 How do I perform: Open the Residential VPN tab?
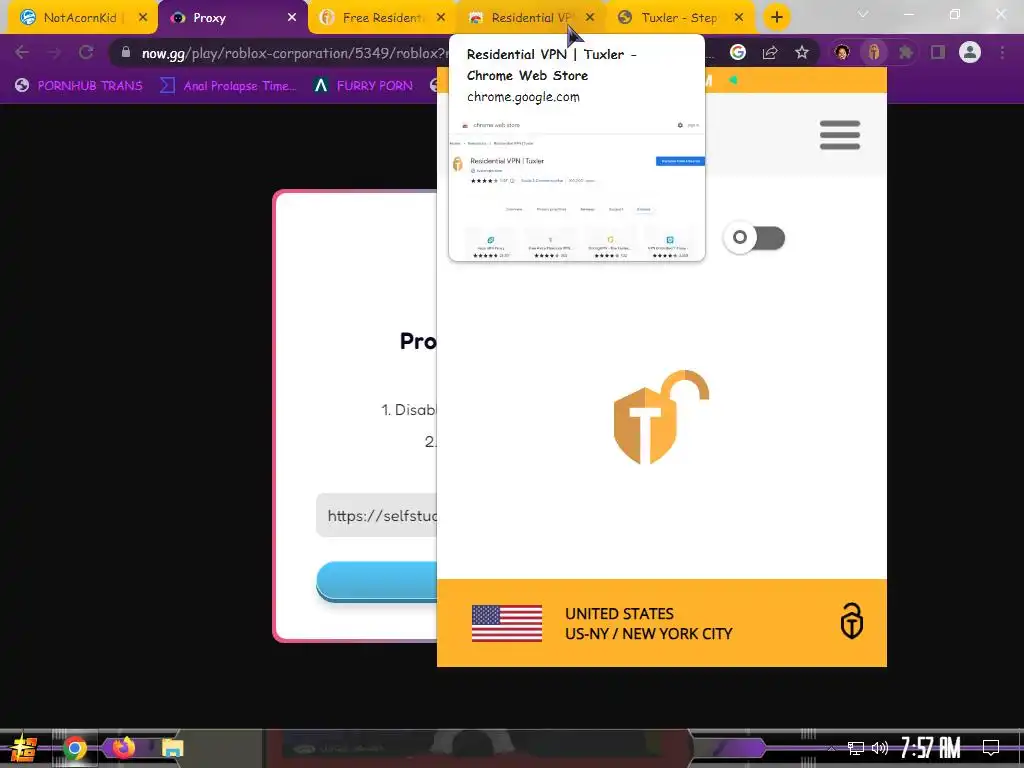coord(529,18)
